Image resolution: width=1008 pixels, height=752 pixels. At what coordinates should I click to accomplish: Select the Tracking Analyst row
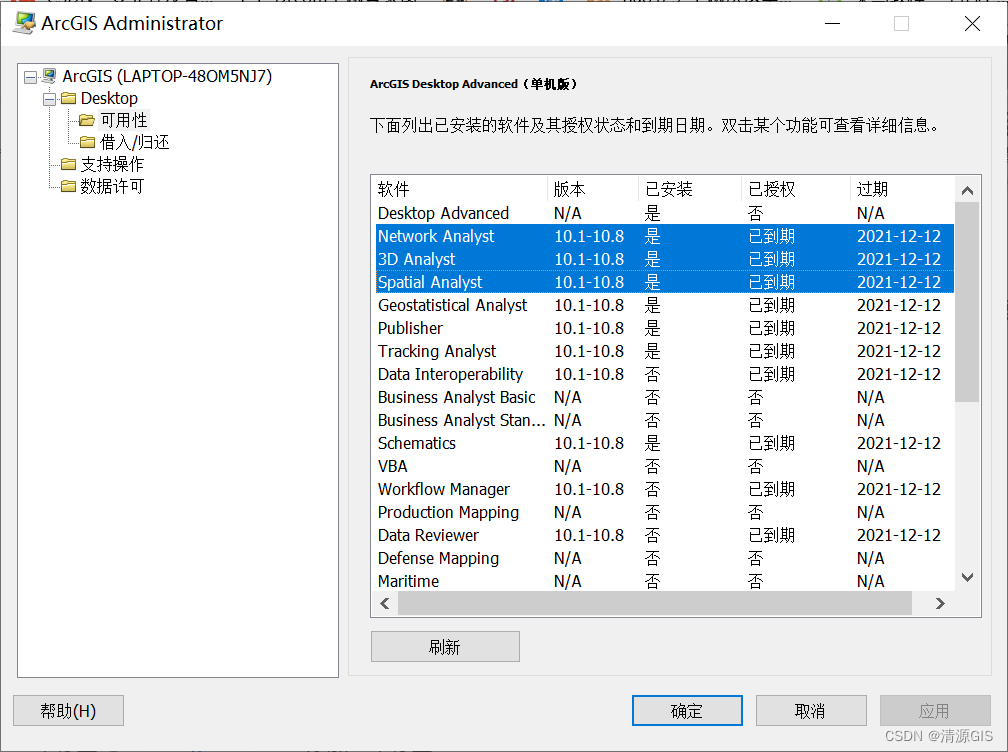click(x=663, y=351)
